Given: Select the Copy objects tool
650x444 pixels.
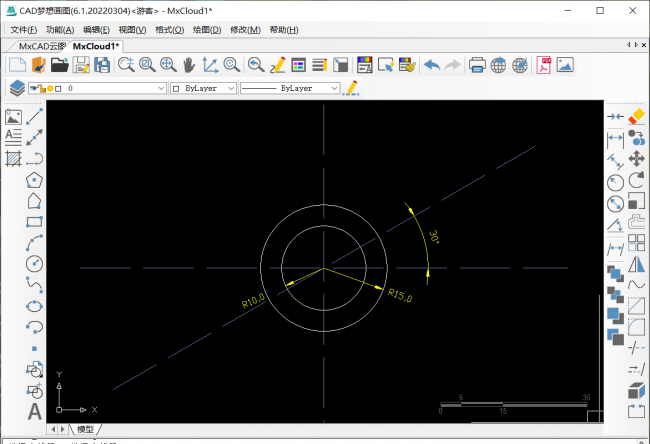Looking at the screenshot, I should [636, 138].
